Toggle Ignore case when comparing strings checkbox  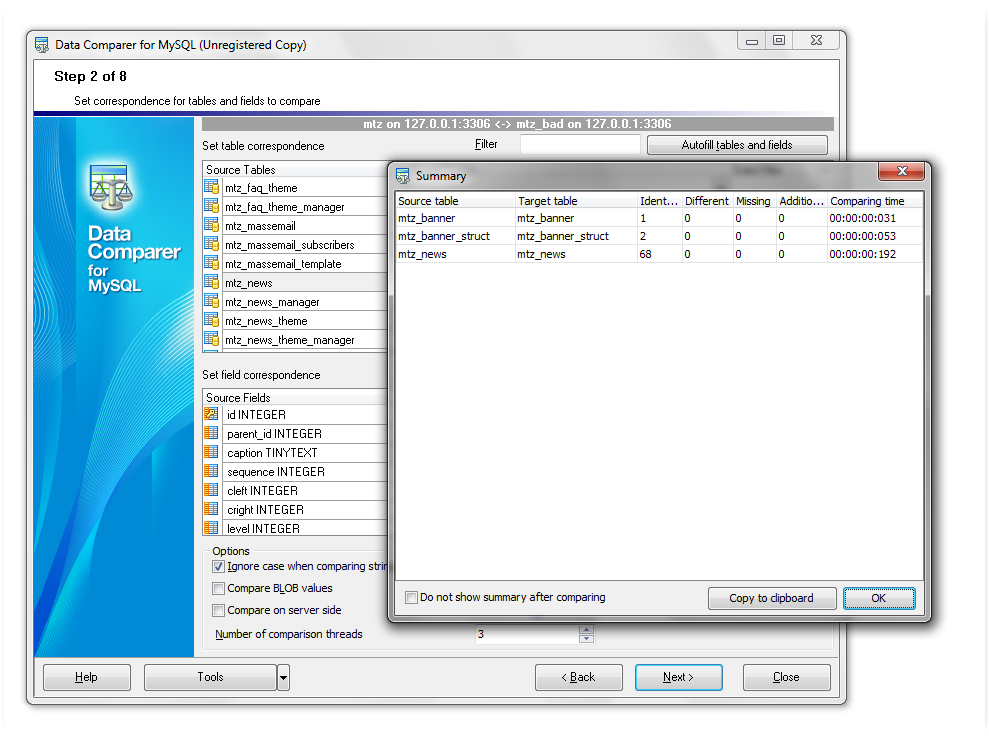pyautogui.click(x=218, y=566)
